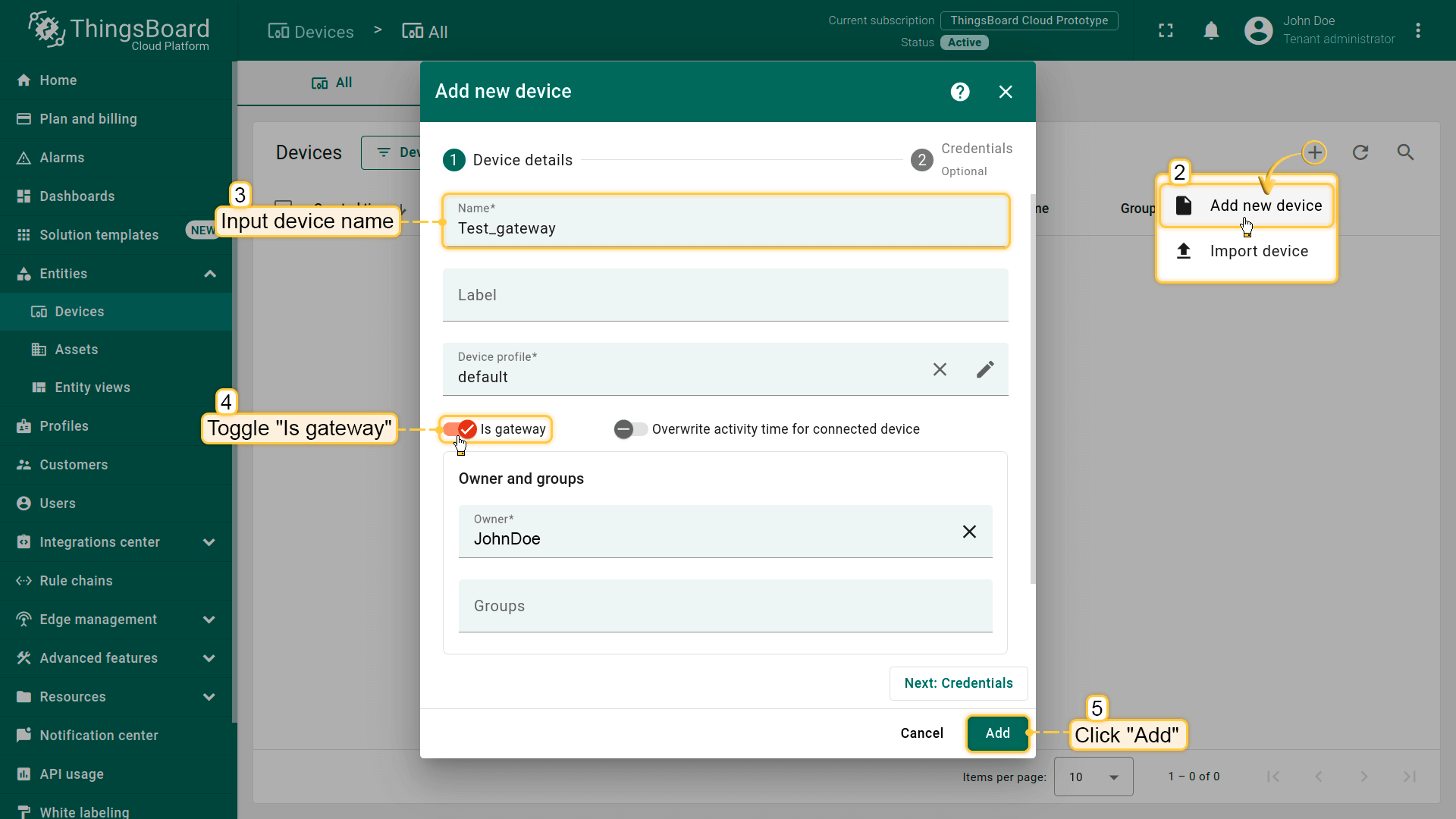Collapse the Entities menu section
Viewport: 1456px width, 819px height.
pyautogui.click(x=210, y=274)
